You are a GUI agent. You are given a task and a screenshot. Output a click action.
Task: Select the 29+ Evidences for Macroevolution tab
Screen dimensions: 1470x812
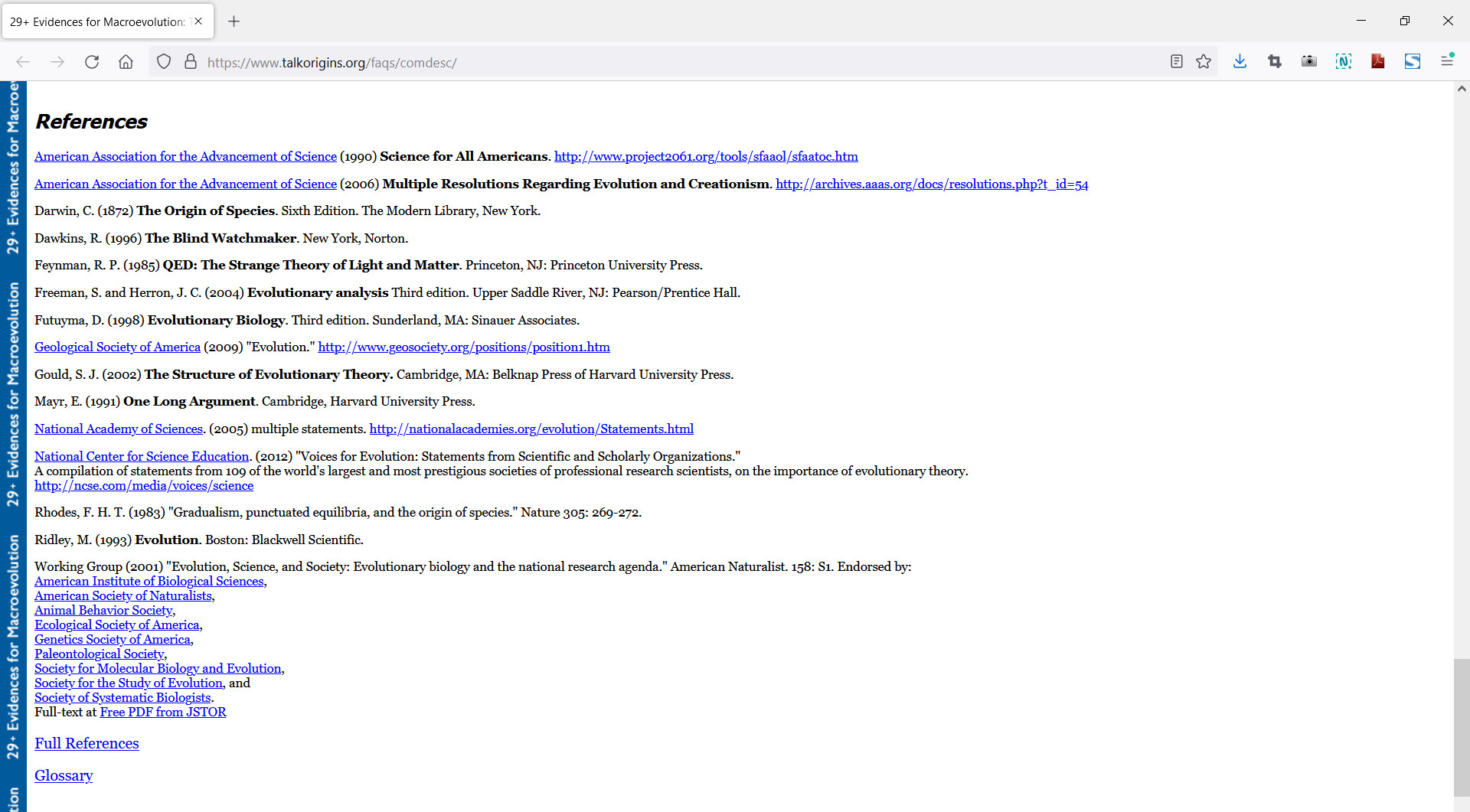pyautogui.click(x=97, y=21)
